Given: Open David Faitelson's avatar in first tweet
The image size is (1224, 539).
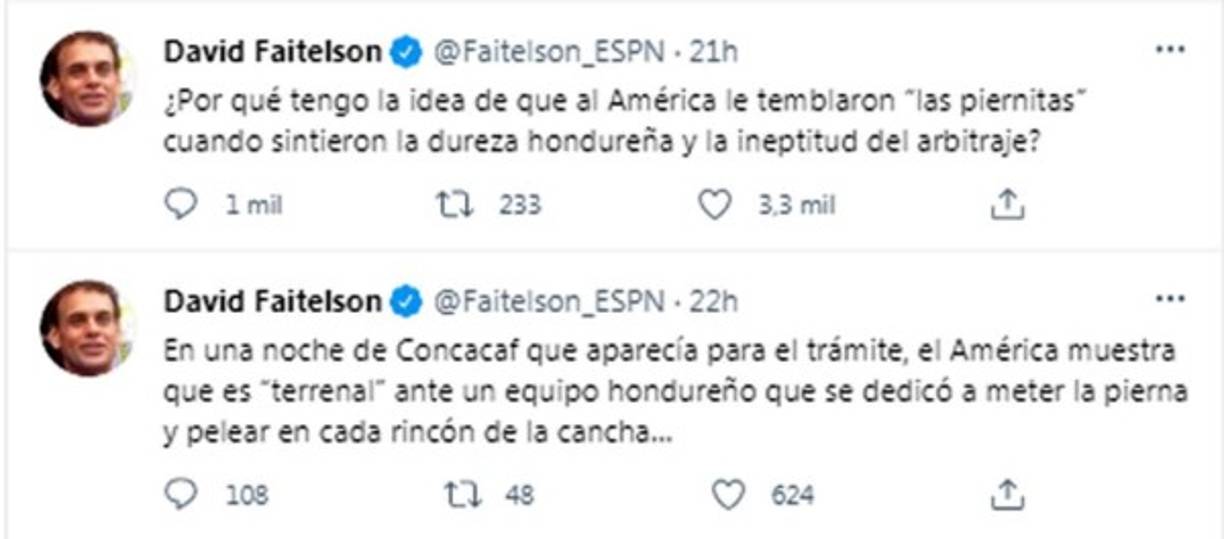Looking at the screenshot, I should coord(84,79).
